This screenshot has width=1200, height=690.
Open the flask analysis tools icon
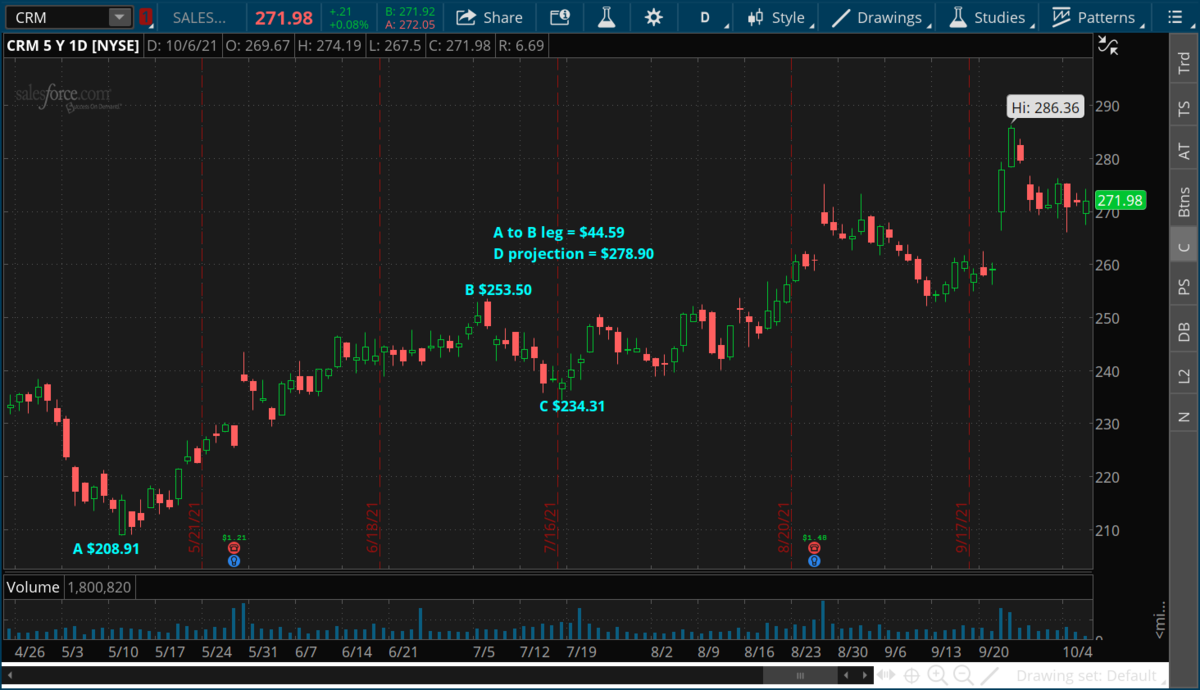(606, 17)
